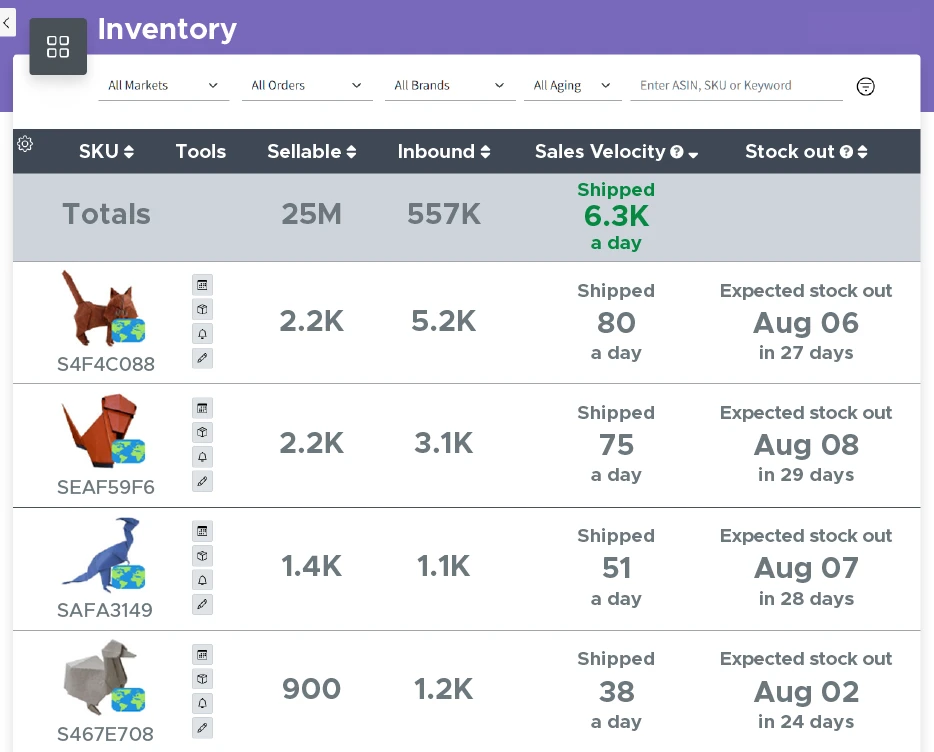Expand the All Brands dropdown
The width and height of the screenshot is (934, 752).
(450, 85)
